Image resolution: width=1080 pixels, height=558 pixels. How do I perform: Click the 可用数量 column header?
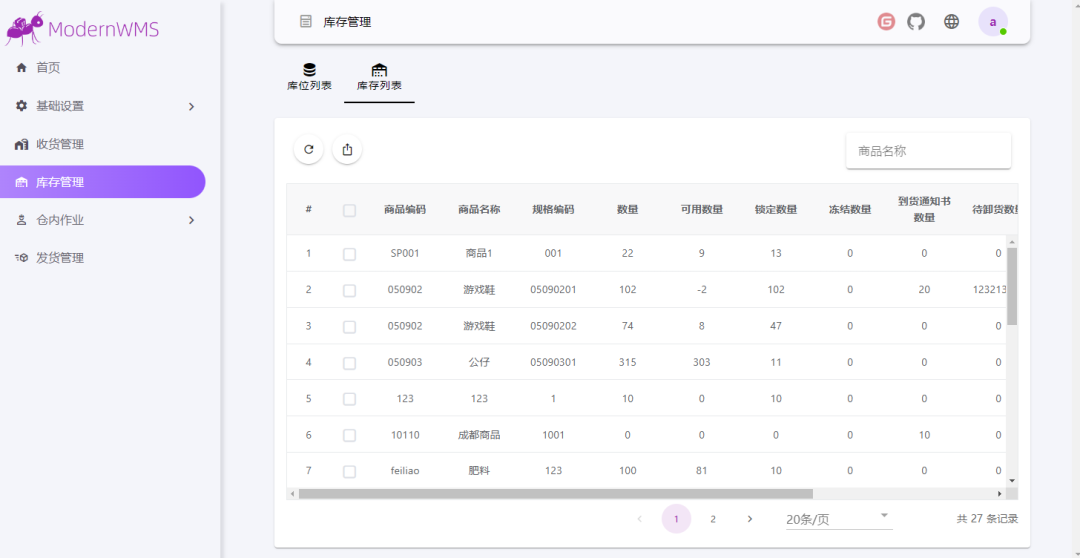702,209
